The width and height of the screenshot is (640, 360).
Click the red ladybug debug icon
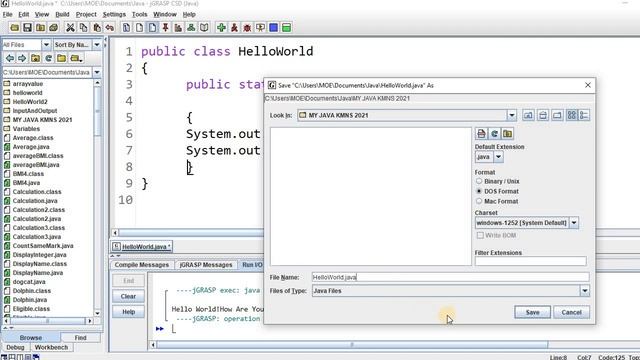pyautogui.click(x=247, y=28)
